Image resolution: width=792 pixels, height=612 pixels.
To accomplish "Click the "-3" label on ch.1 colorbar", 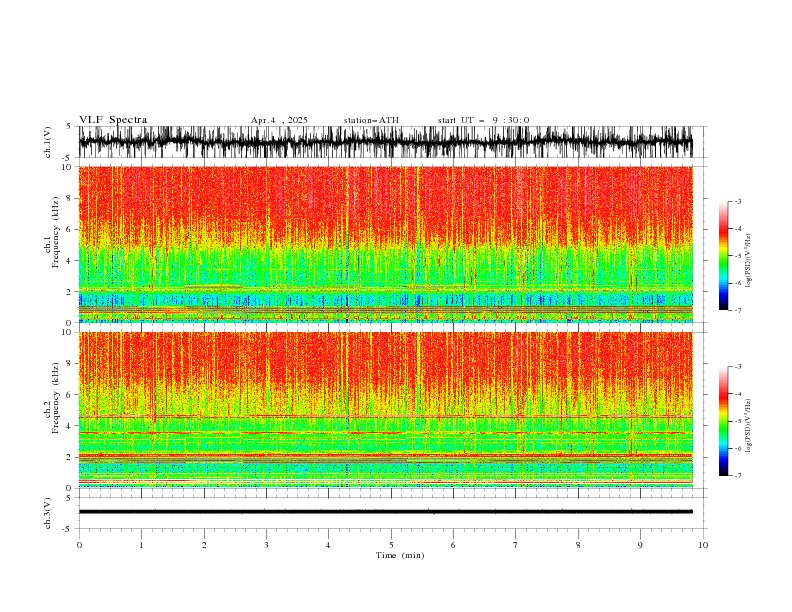I will (738, 201).
